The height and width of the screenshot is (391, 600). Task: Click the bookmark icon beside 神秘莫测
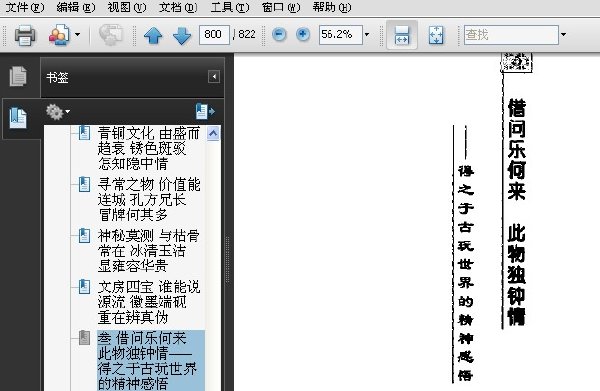pos(84,235)
